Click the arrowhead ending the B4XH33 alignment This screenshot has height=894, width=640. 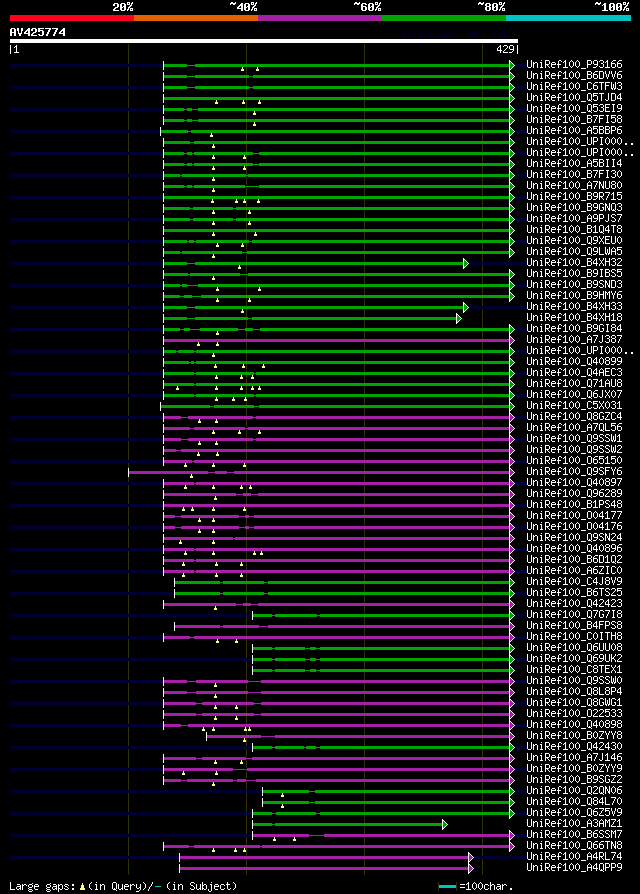466,307
